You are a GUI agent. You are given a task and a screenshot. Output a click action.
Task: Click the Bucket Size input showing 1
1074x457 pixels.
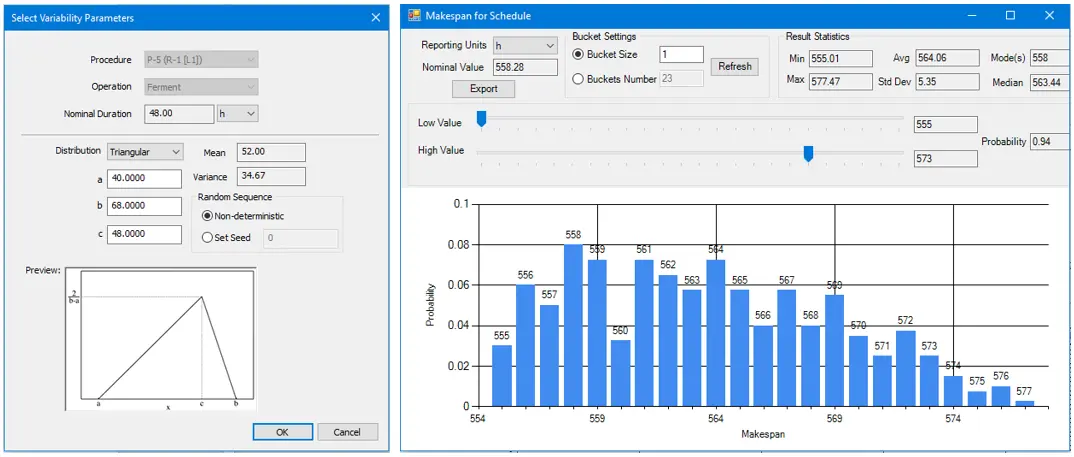coord(682,54)
